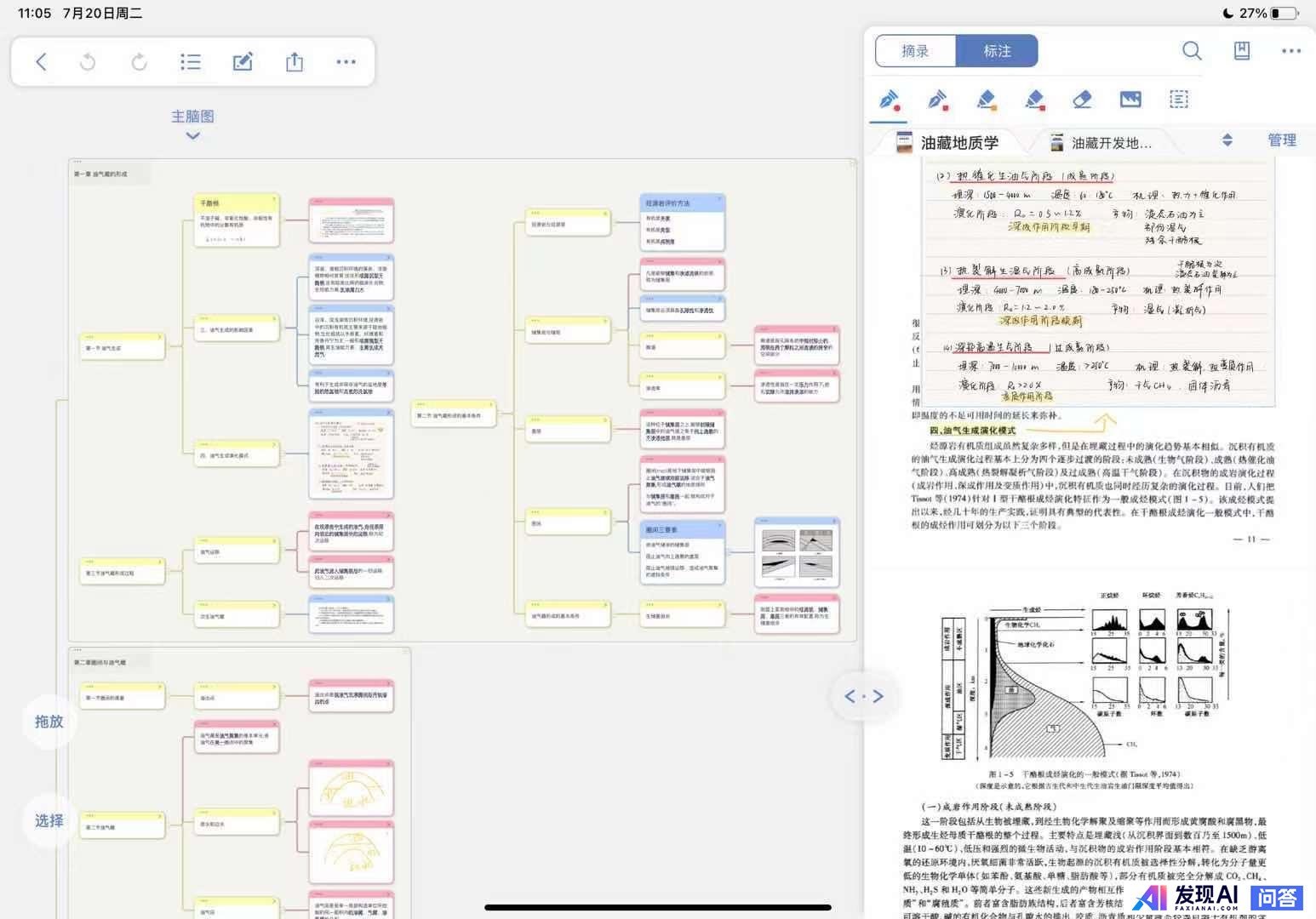Redo the last mind map action
Viewport: 1316px width, 919px height.
coord(139,61)
